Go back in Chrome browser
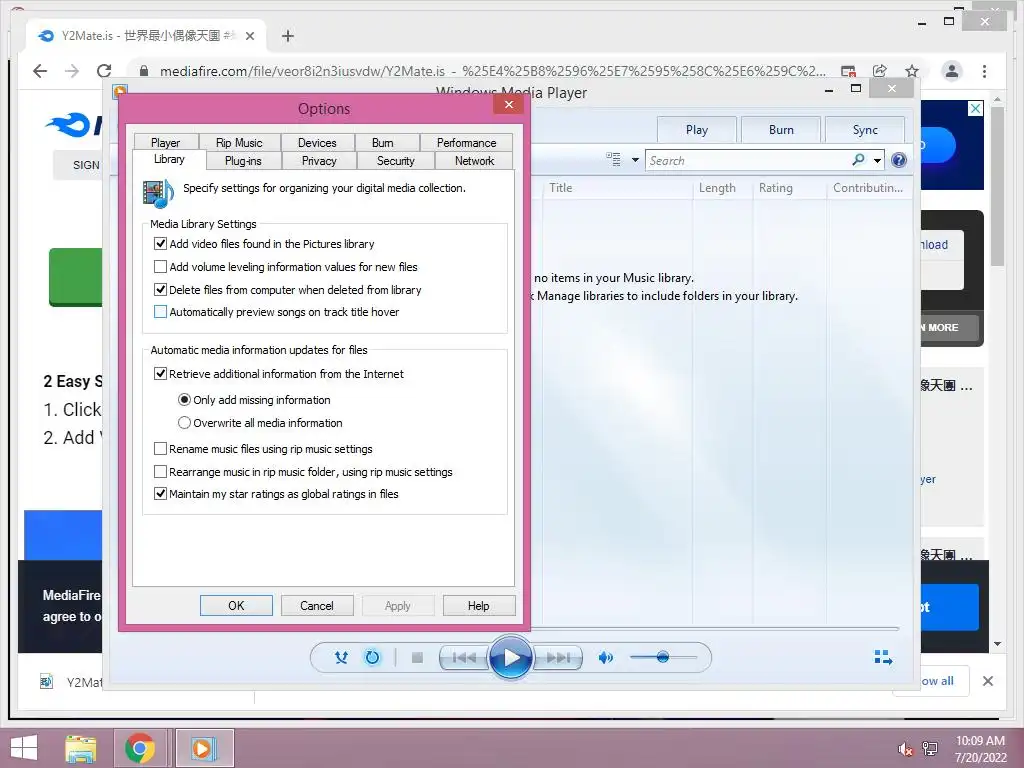Image resolution: width=1024 pixels, height=768 pixels. coord(40,71)
